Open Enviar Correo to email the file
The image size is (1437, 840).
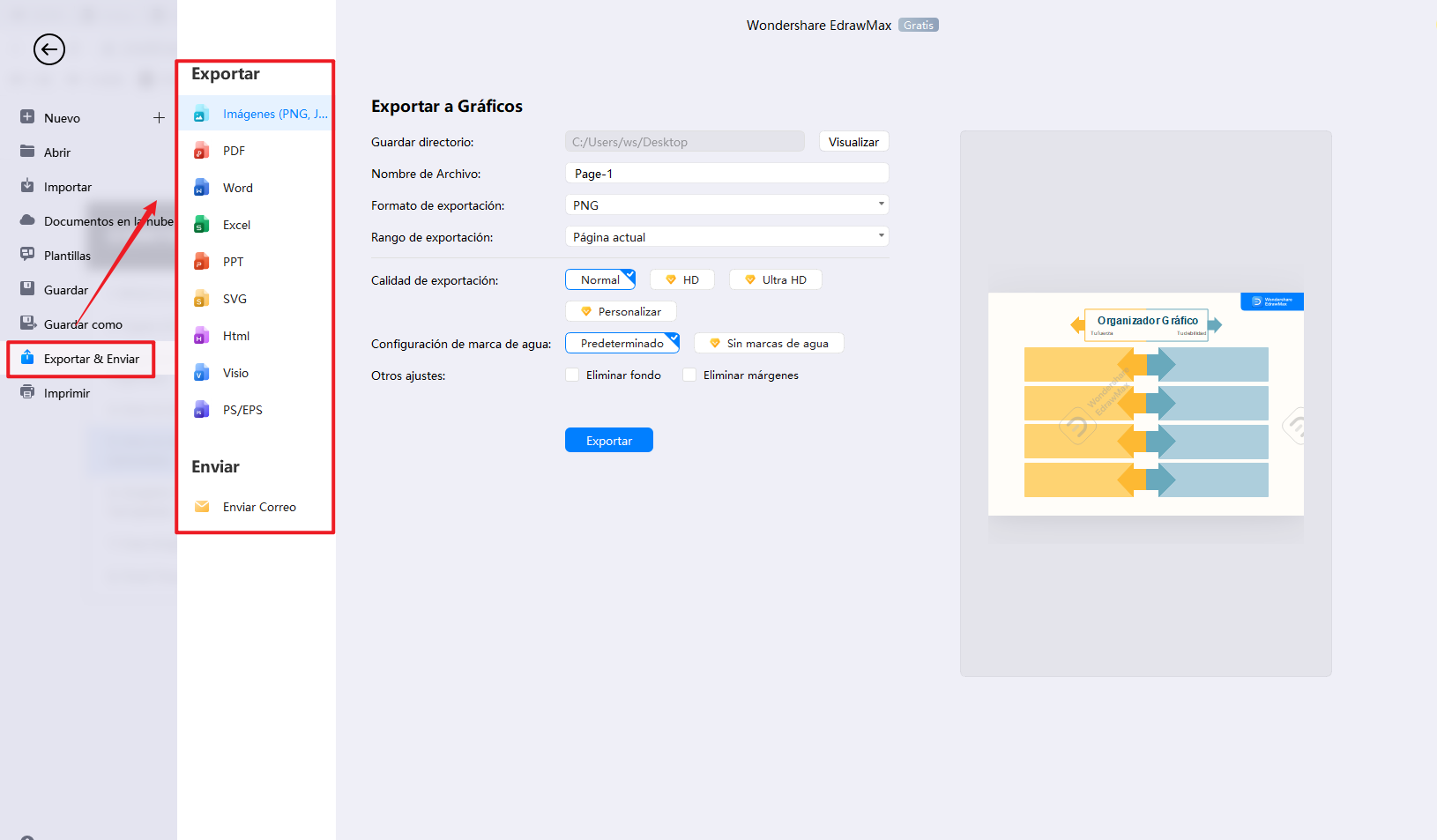pyautogui.click(x=258, y=506)
